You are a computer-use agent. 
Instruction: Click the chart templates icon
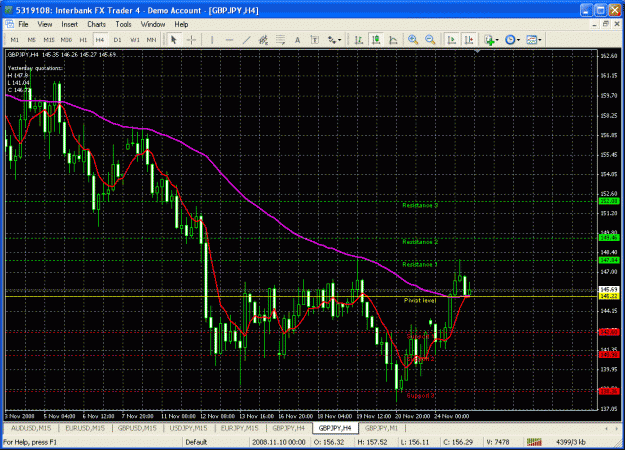click(x=531, y=40)
